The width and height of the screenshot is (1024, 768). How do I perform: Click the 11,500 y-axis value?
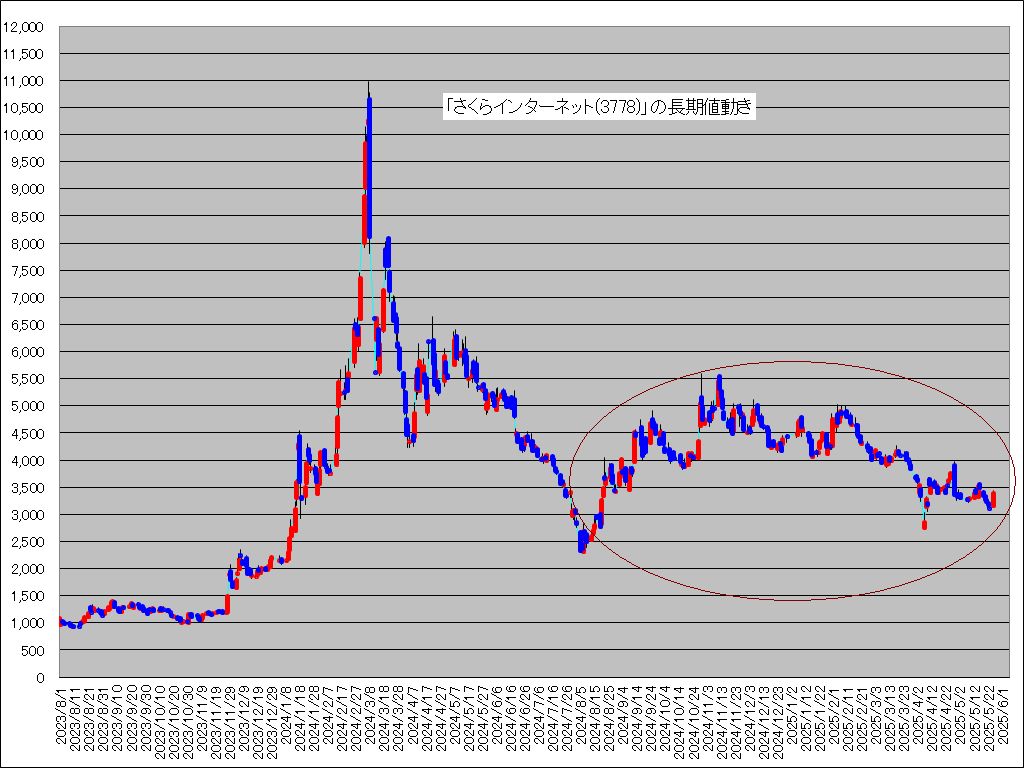tap(23, 54)
